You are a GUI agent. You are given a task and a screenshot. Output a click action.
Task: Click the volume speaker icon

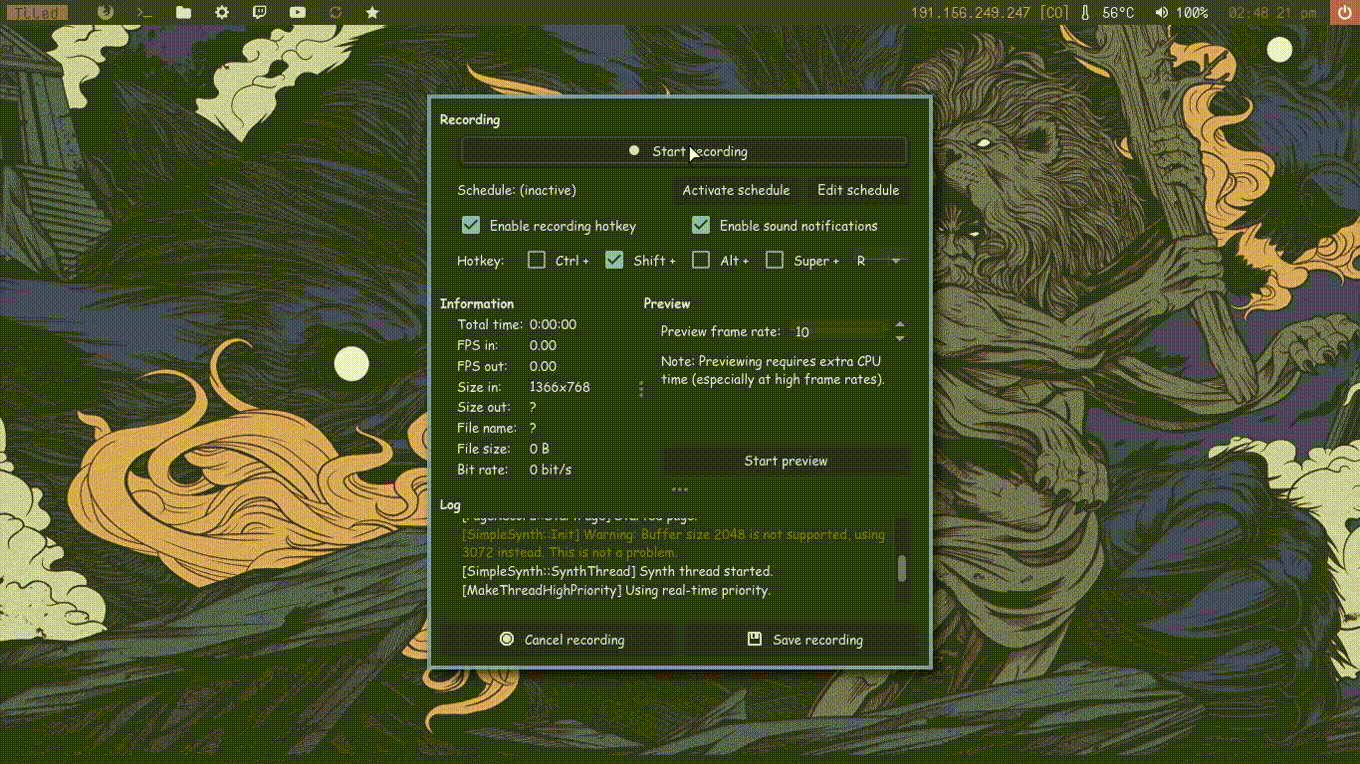tap(1161, 13)
